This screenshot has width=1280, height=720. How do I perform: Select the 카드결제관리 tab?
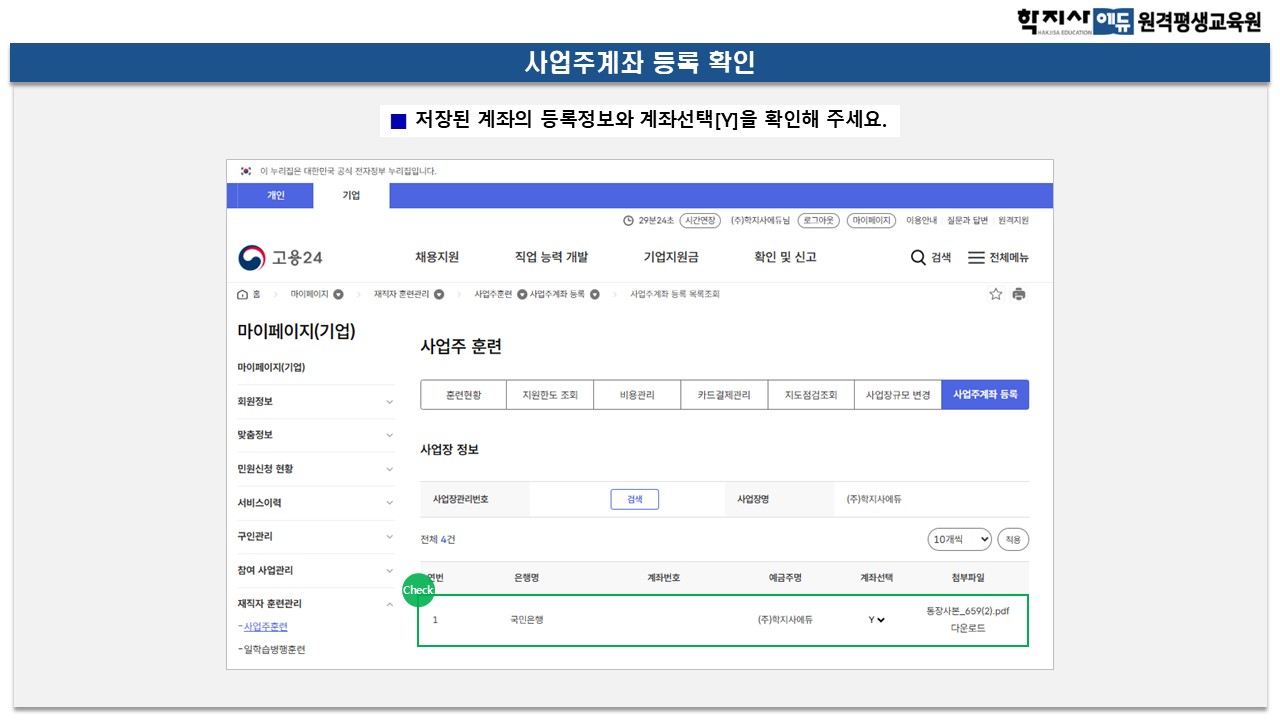pyautogui.click(x=723, y=395)
